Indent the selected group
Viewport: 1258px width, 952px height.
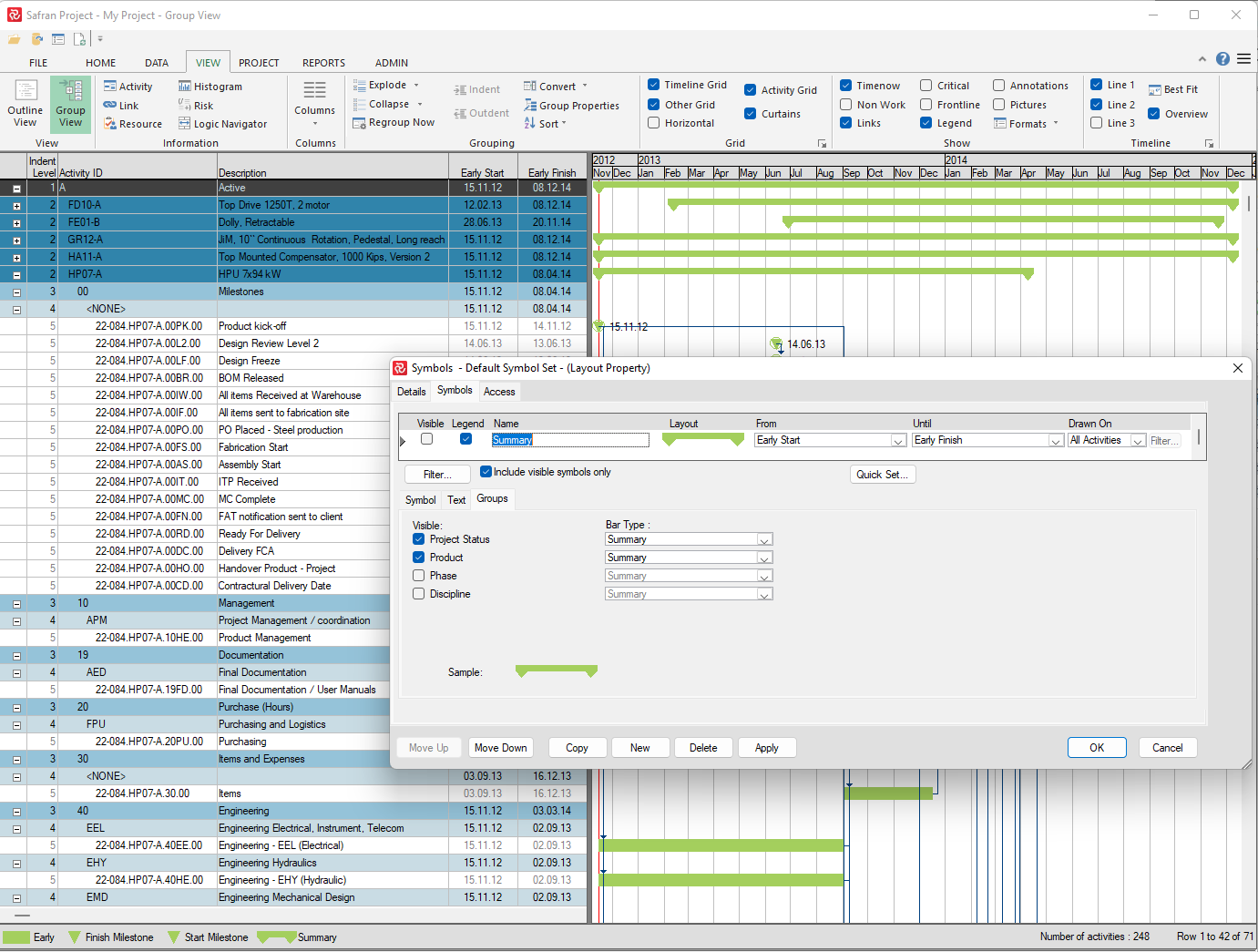click(x=476, y=89)
